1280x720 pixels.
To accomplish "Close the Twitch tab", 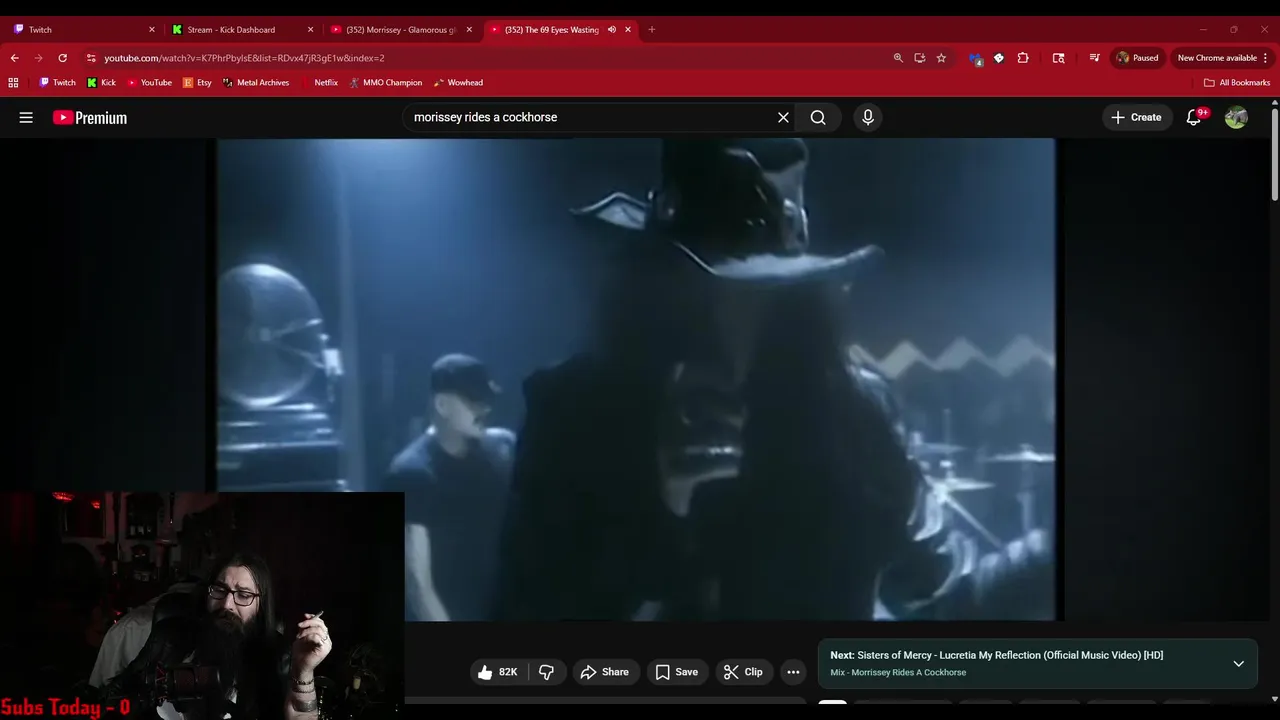I will tap(152, 30).
